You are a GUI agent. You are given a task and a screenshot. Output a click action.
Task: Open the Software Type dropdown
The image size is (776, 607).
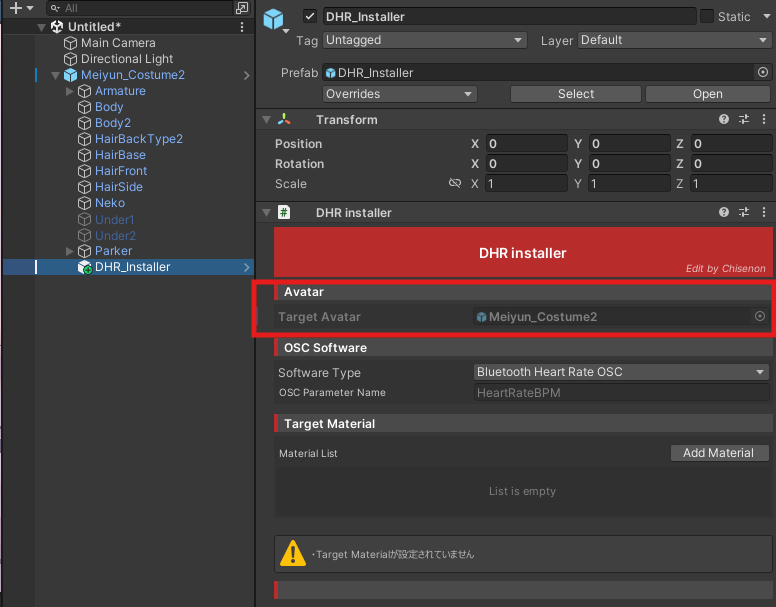[x=620, y=372]
